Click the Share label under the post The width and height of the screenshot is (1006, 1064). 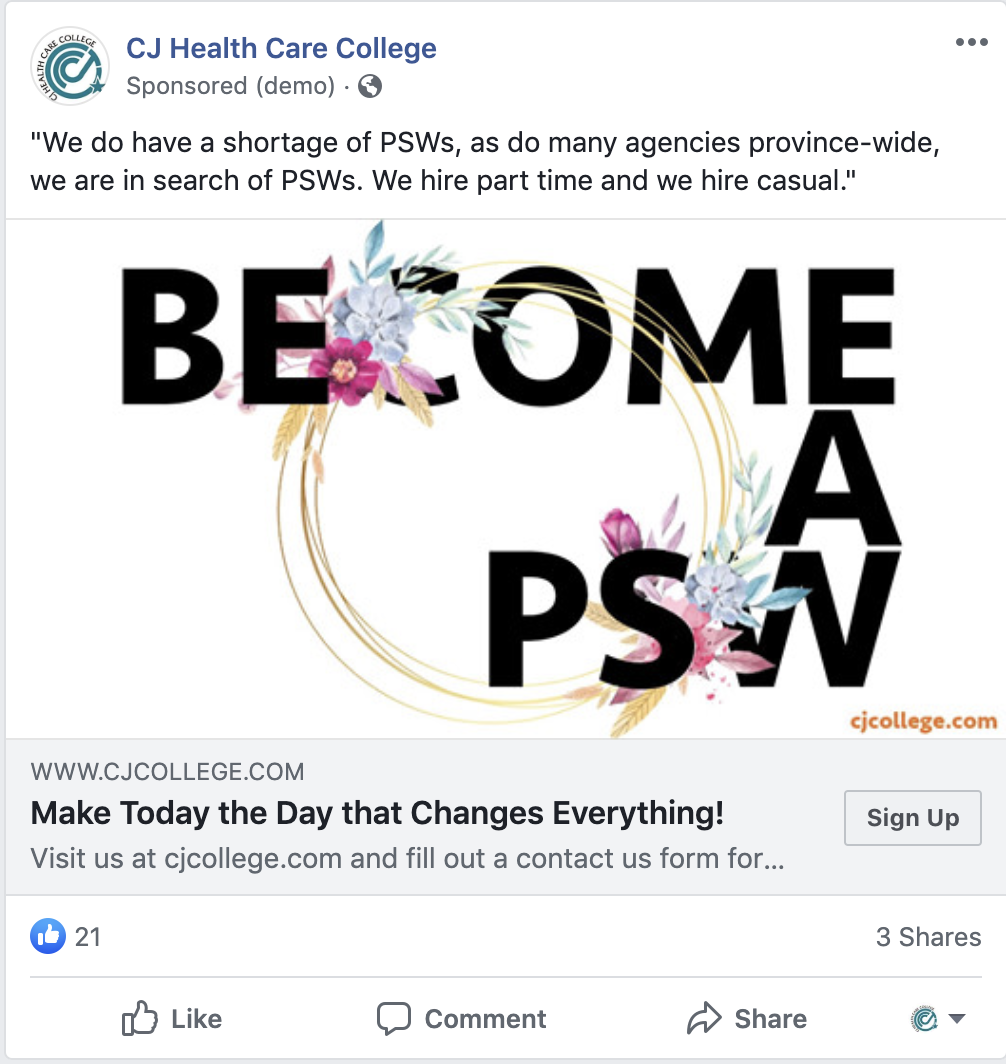coord(771,1019)
